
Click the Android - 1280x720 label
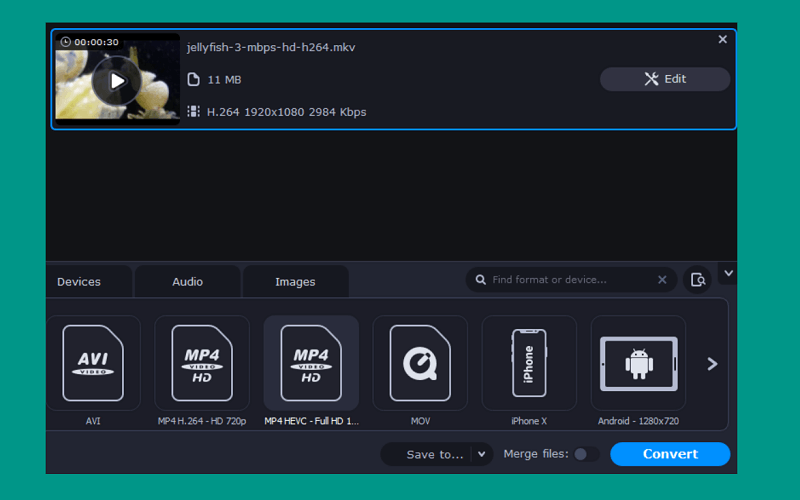pyautogui.click(x=638, y=421)
